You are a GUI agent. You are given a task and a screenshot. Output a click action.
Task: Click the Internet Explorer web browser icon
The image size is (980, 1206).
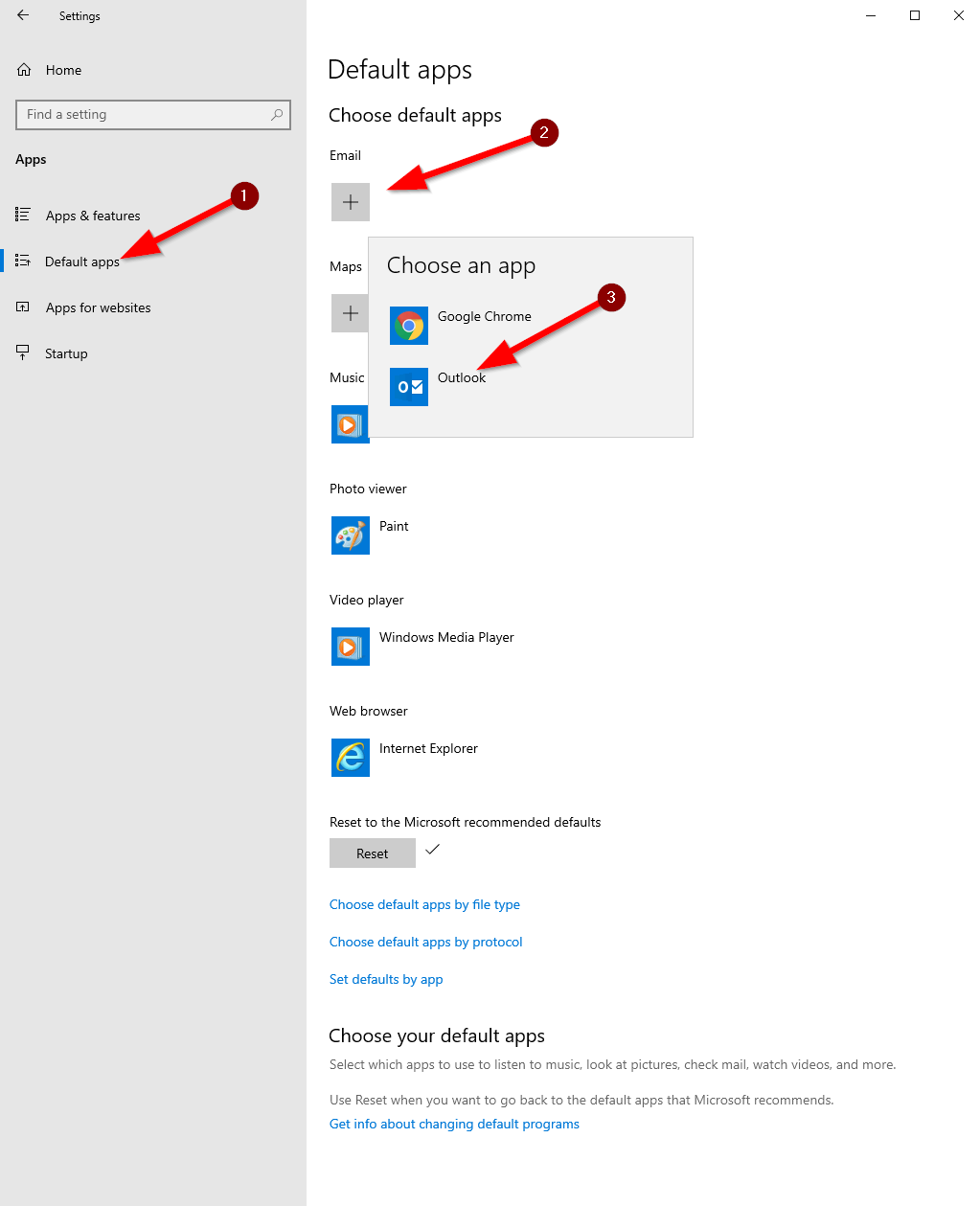pos(351,758)
